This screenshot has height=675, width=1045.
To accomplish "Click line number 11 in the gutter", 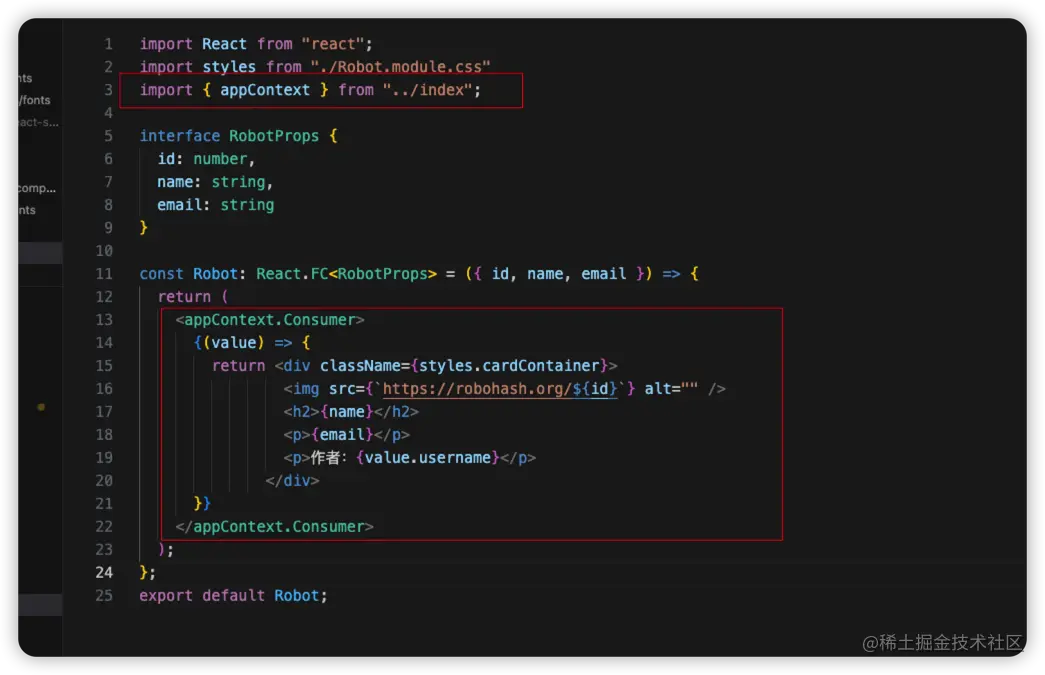I will pyautogui.click(x=104, y=274).
